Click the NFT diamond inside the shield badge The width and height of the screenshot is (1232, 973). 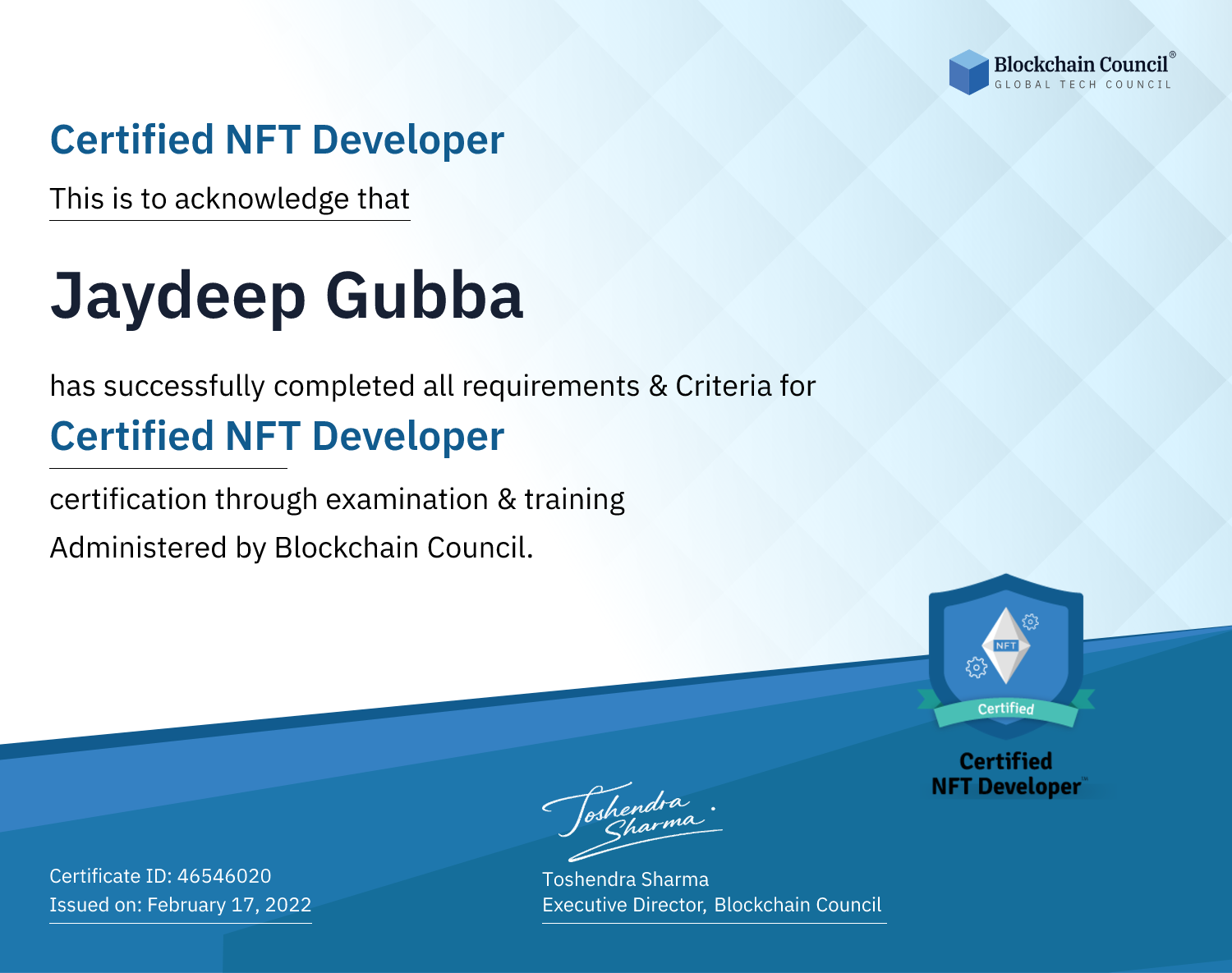click(x=1006, y=646)
